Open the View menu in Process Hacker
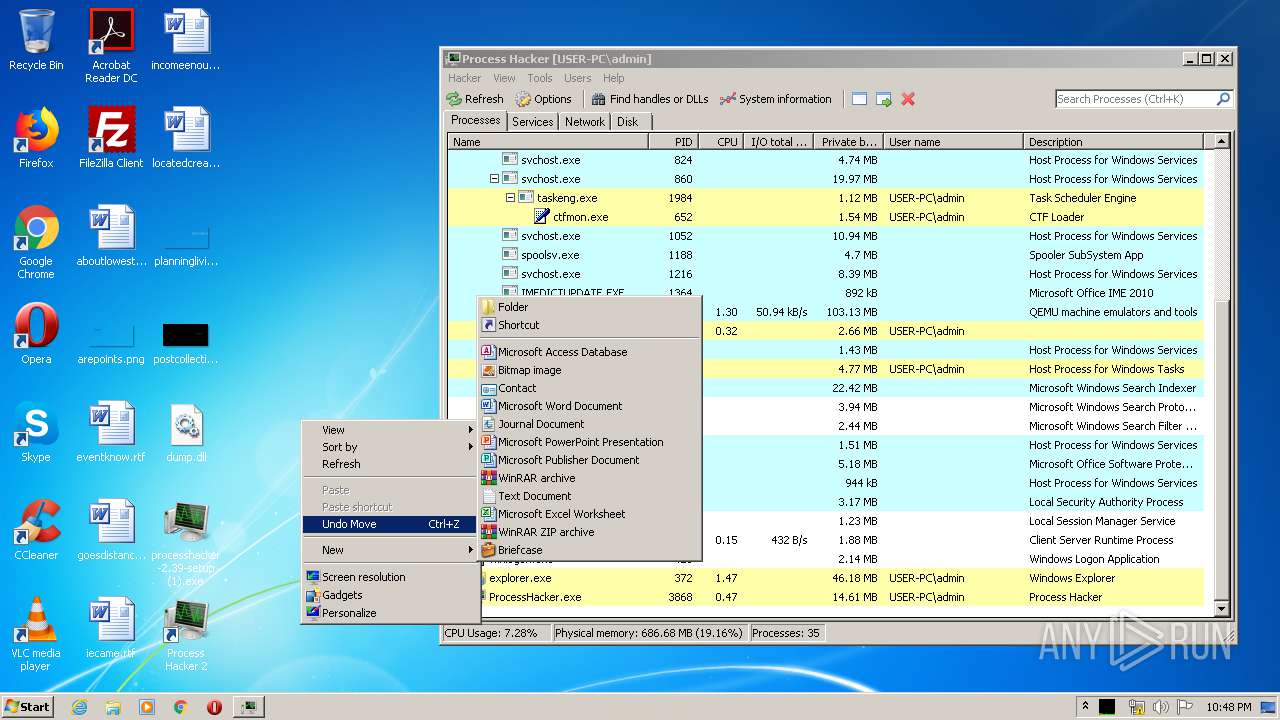This screenshot has width=1280, height=720. [x=504, y=78]
